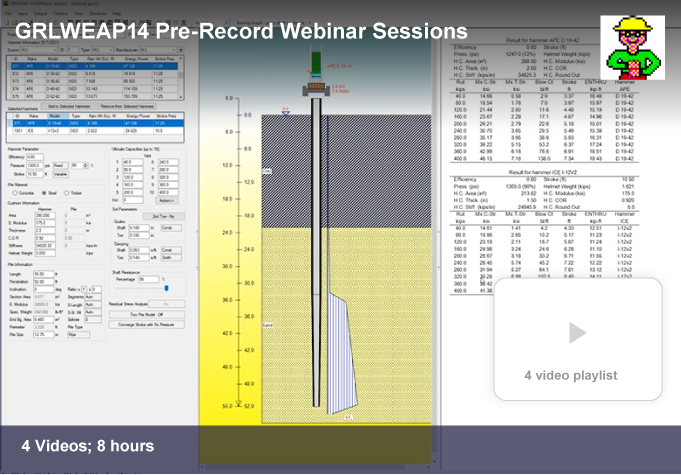Click the pile Penetration input field
Screen dimensions: 681x475
44,282
